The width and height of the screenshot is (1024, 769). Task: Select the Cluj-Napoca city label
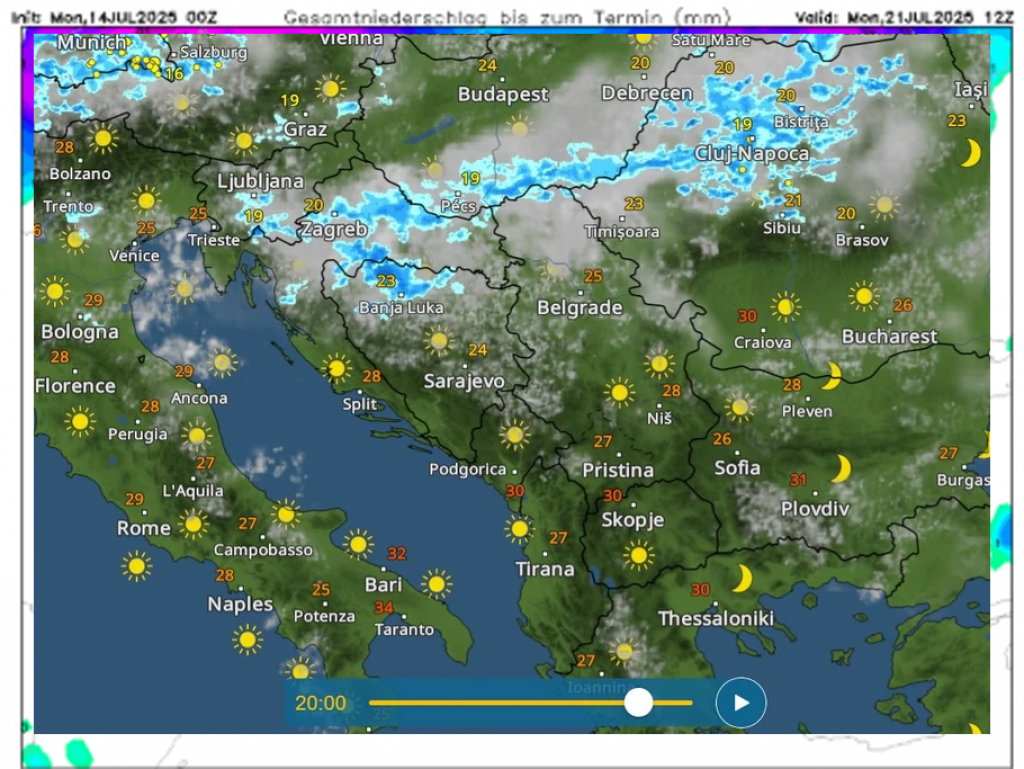click(752, 154)
